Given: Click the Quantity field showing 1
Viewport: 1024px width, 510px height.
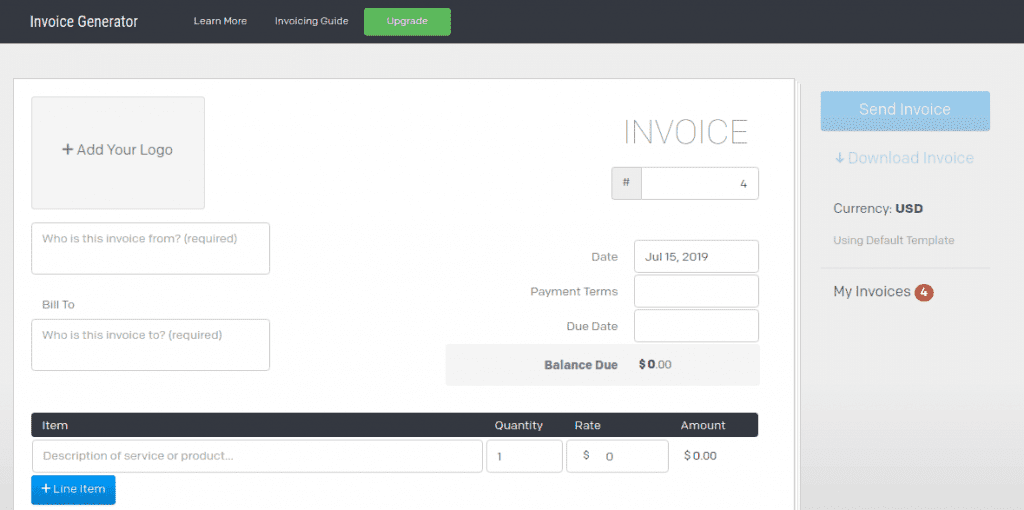Looking at the screenshot, I should (524, 456).
